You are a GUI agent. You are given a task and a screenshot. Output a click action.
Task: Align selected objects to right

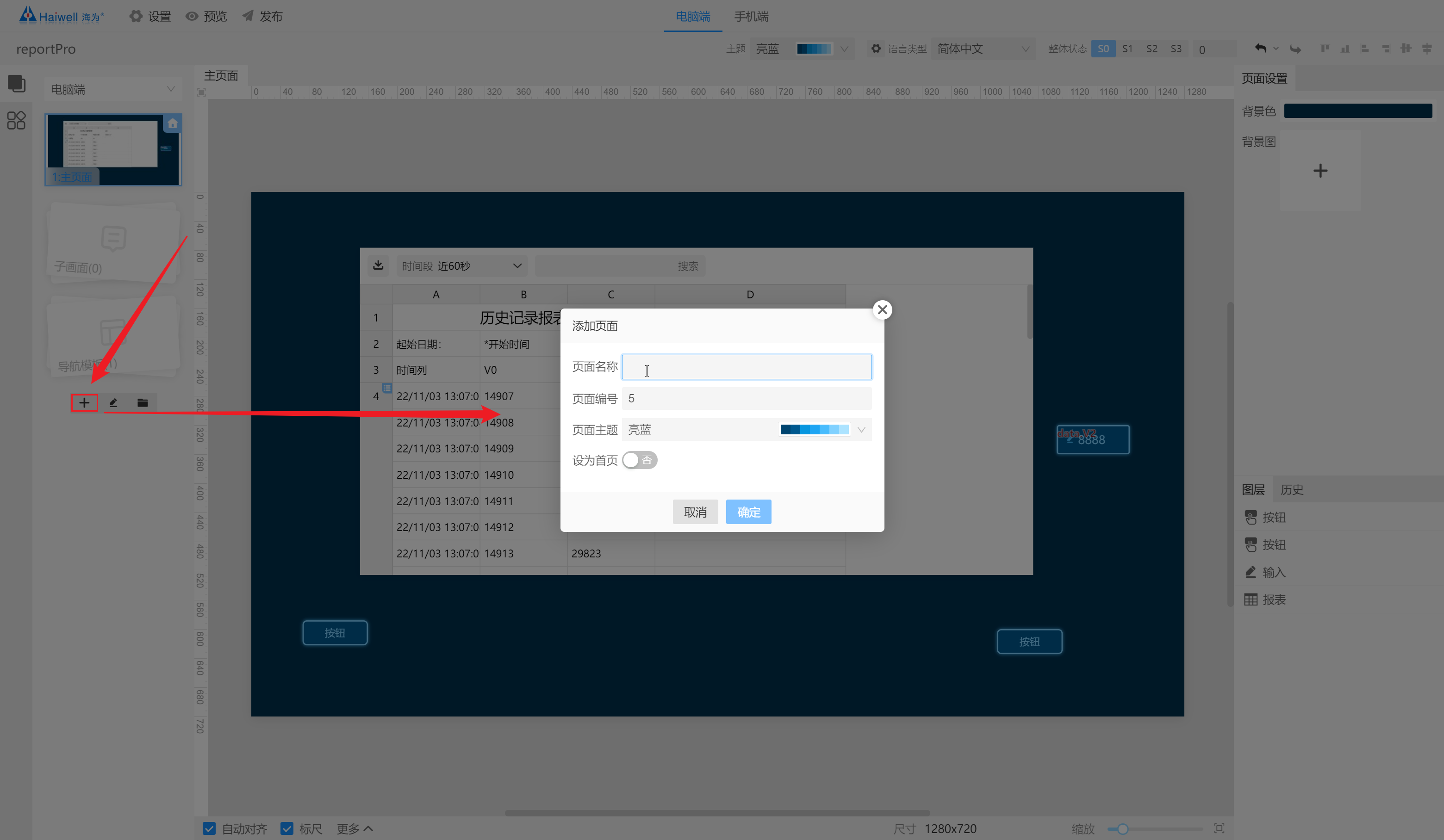click(1386, 49)
